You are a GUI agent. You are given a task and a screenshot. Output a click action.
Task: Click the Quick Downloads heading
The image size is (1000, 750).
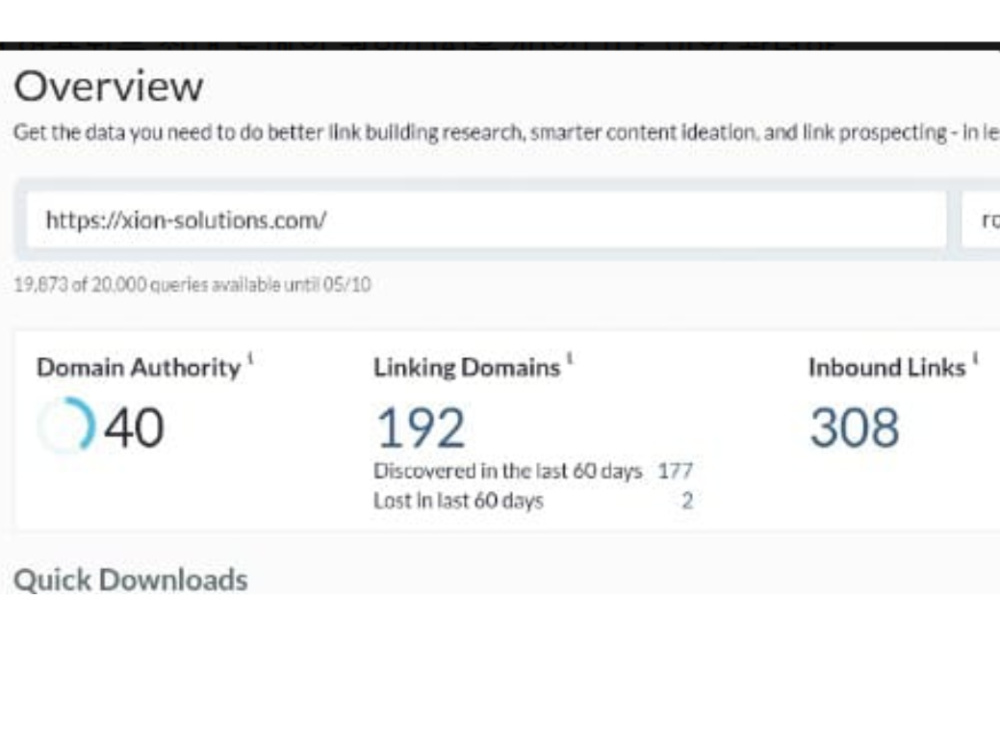coord(131,580)
